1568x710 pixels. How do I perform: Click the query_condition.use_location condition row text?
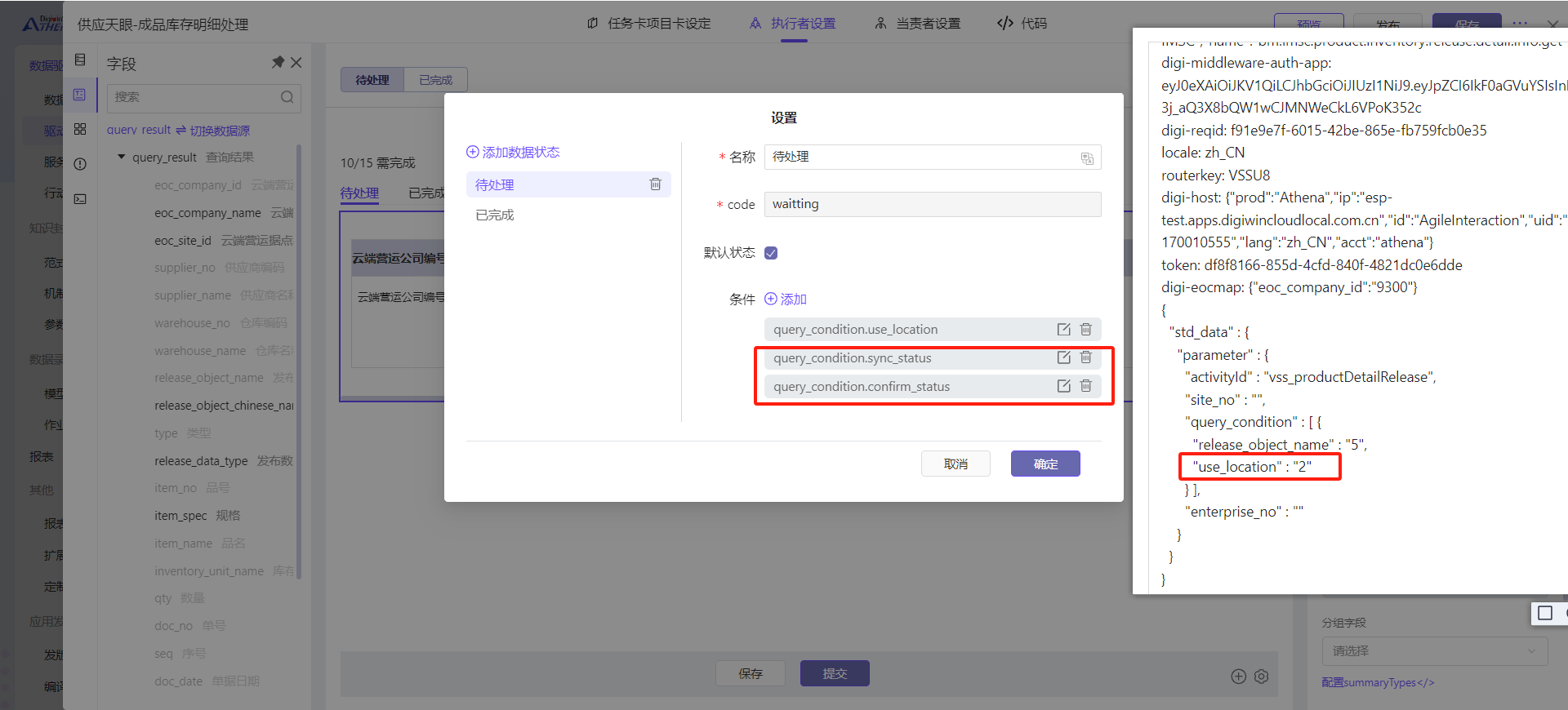[855, 330]
